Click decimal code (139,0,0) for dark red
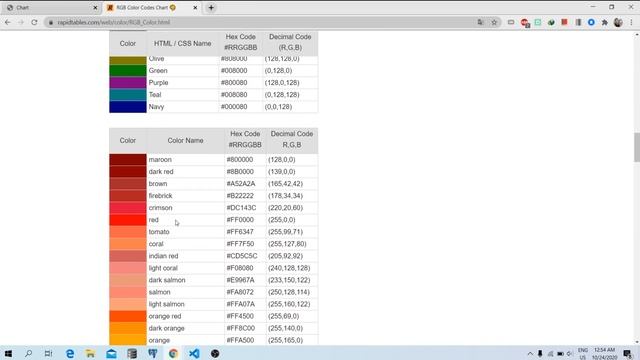 tap(282, 172)
